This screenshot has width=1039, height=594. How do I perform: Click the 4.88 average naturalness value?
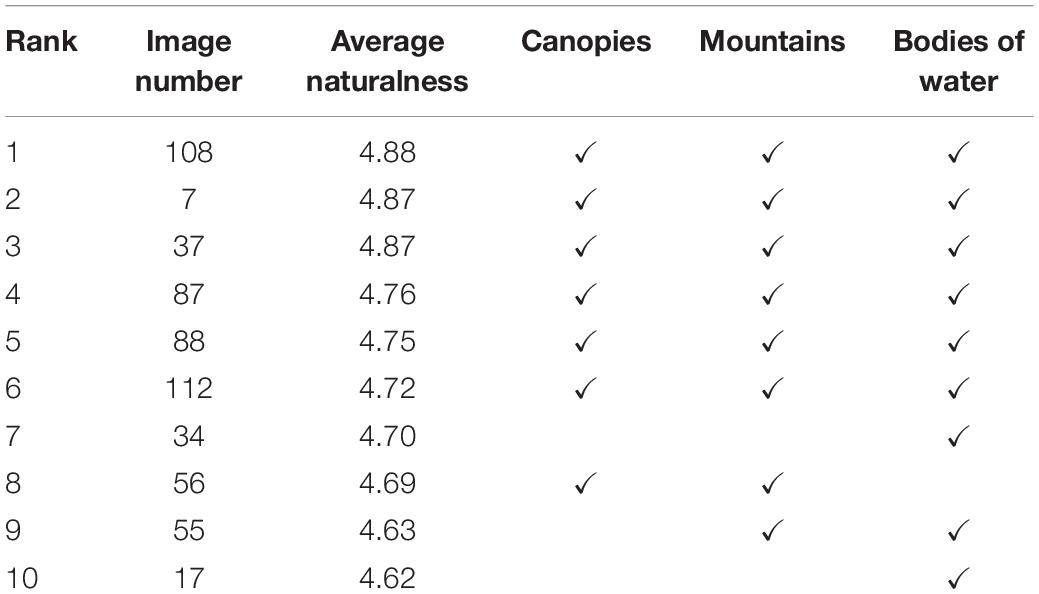[388, 152]
